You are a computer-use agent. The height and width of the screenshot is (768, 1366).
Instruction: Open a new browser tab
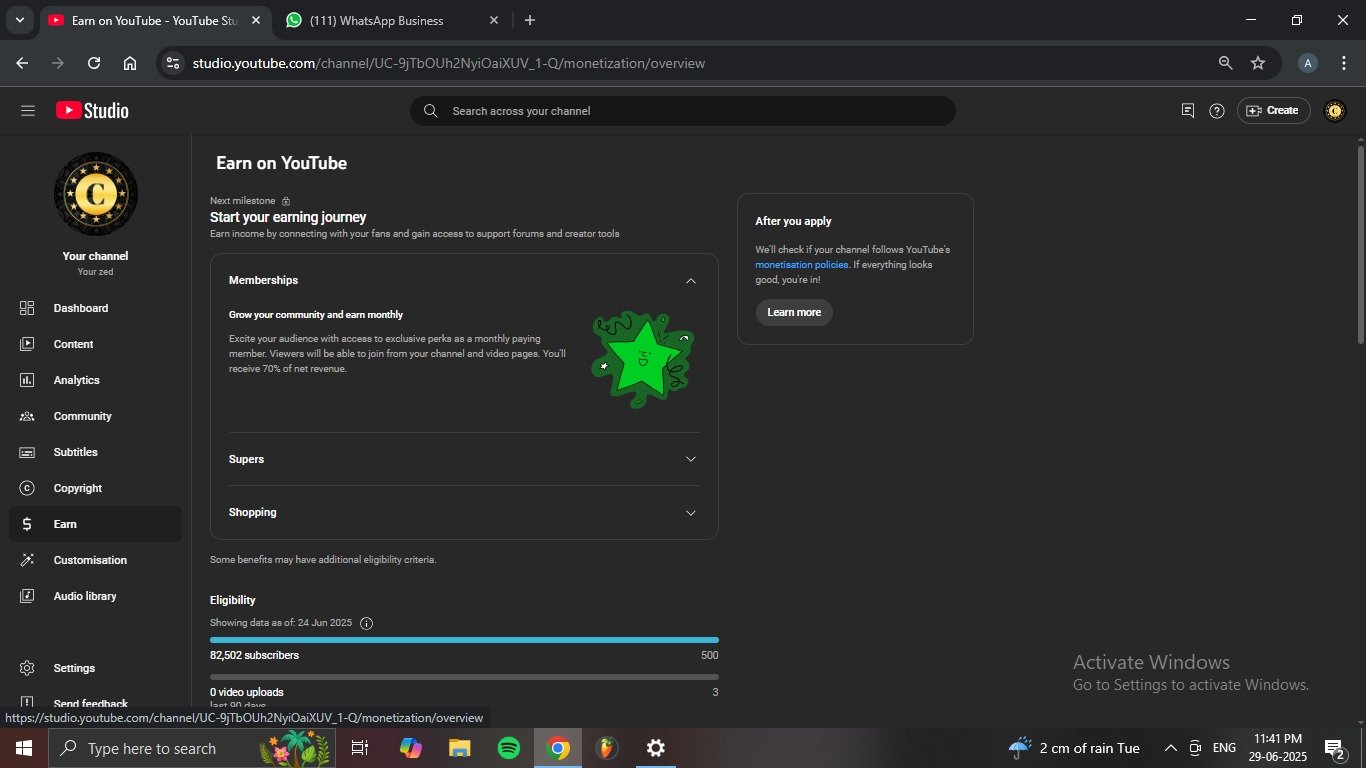[530, 20]
